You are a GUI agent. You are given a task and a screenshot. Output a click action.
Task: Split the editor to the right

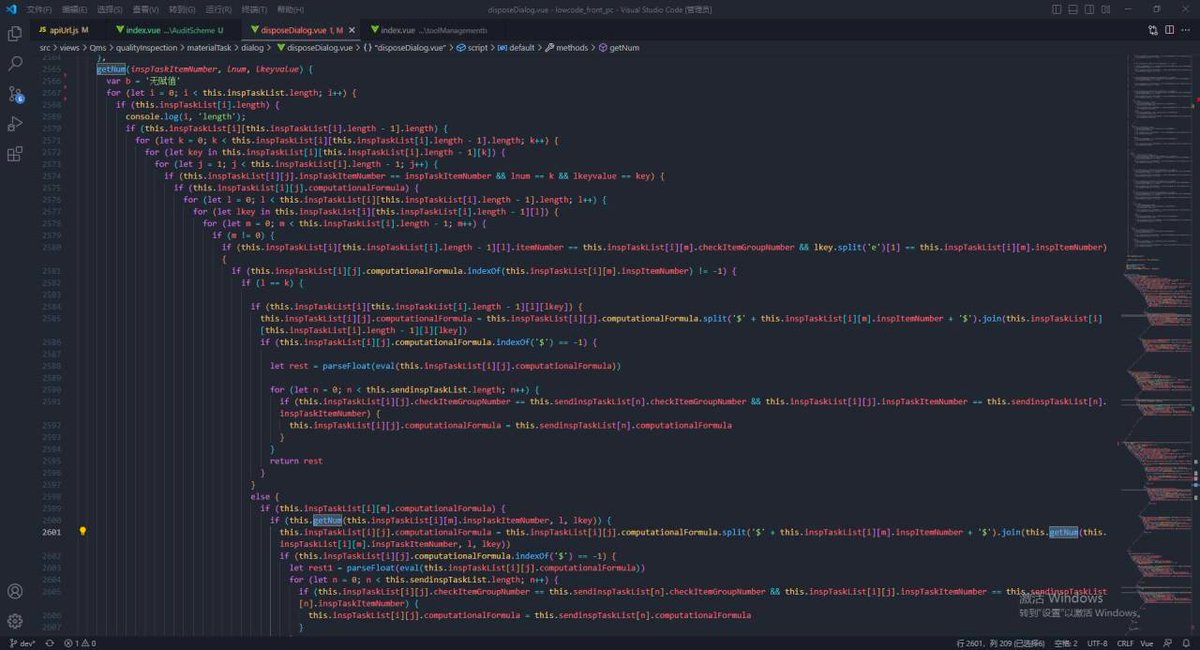[1169, 30]
